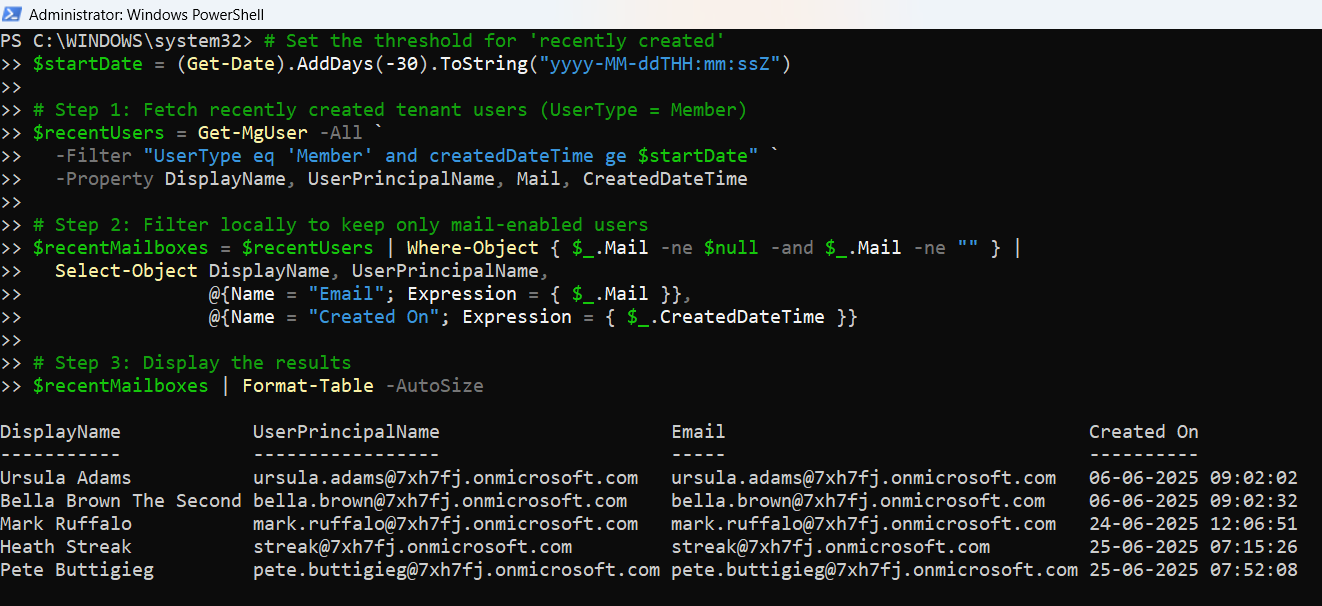The image size is (1322, 606).
Task: Click the Created On column header
Action: (x=1143, y=432)
